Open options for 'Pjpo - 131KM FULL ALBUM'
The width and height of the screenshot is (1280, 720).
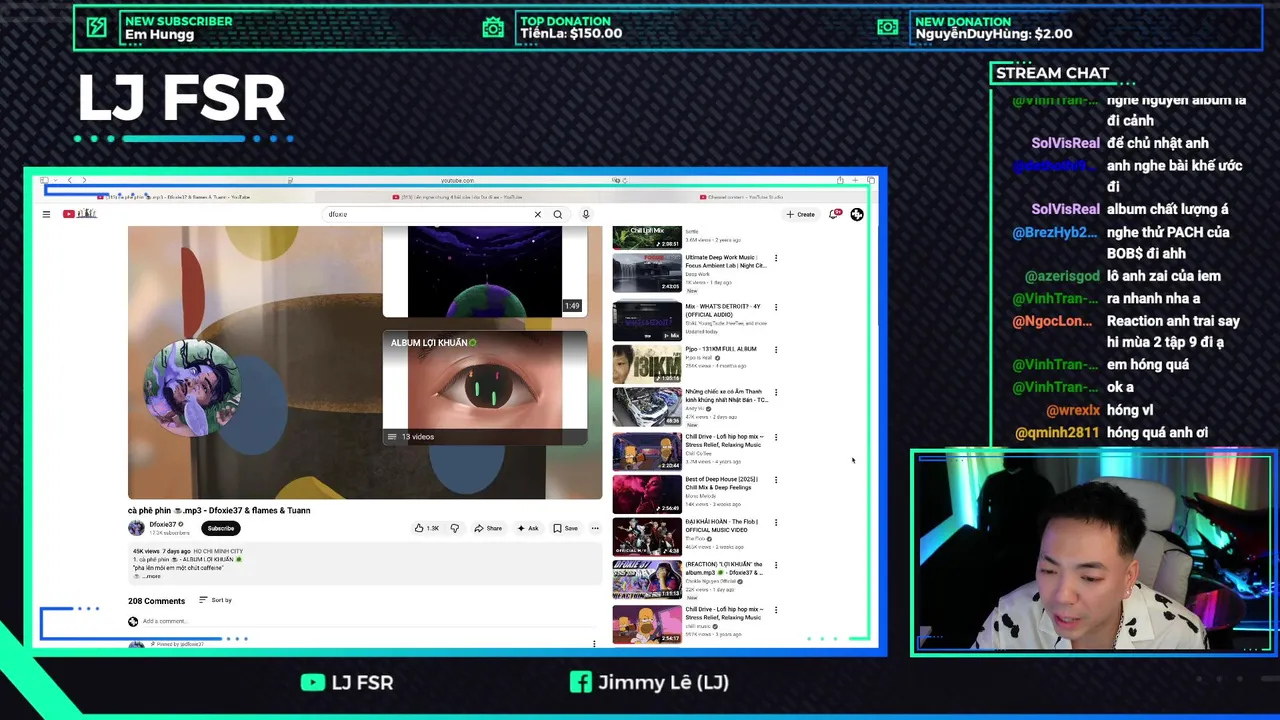[x=776, y=350]
